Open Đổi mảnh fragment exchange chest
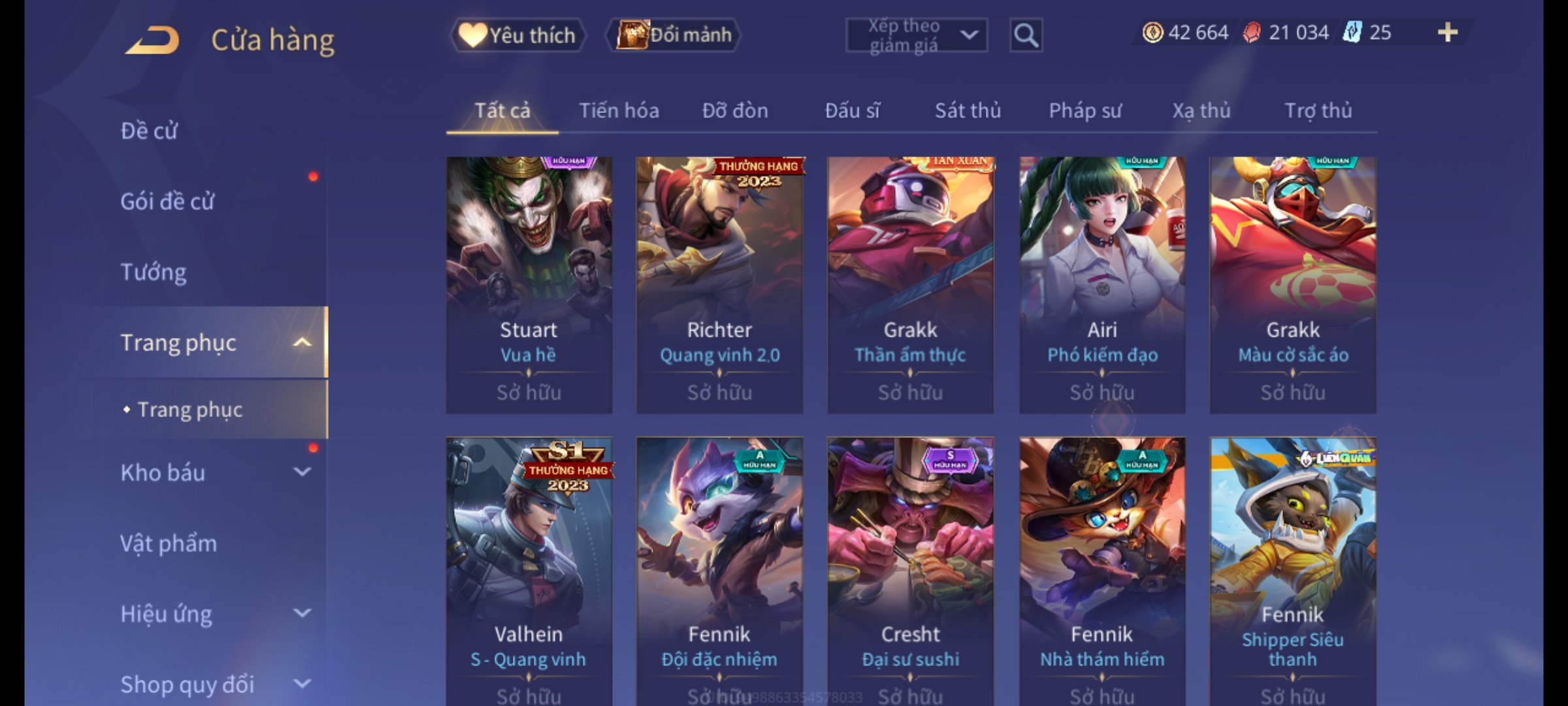Screen dimensions: 1568x706 point(674,35)
